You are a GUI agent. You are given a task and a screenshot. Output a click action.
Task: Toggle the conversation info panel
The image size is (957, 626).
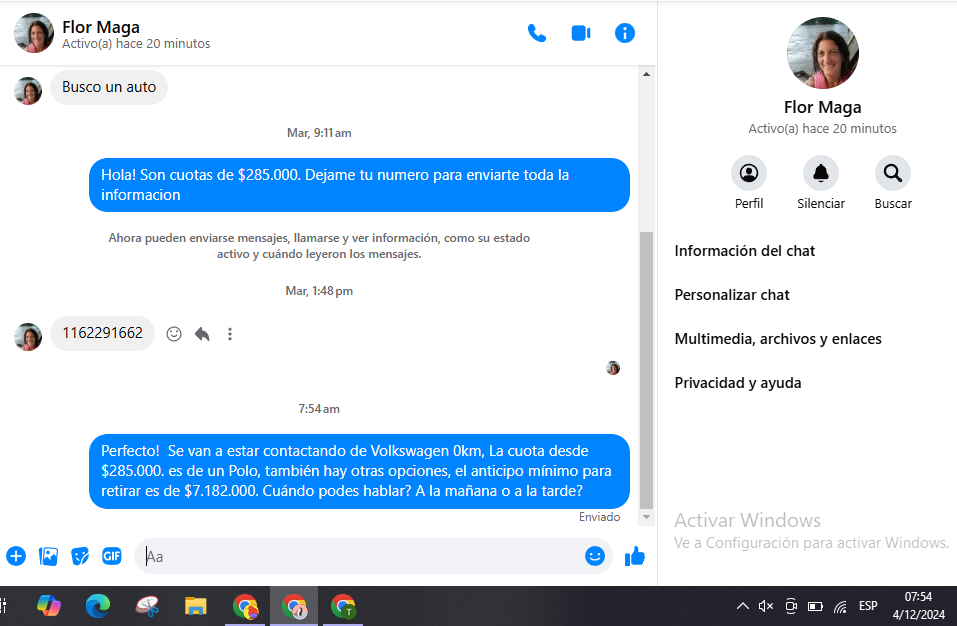point(624,33)
